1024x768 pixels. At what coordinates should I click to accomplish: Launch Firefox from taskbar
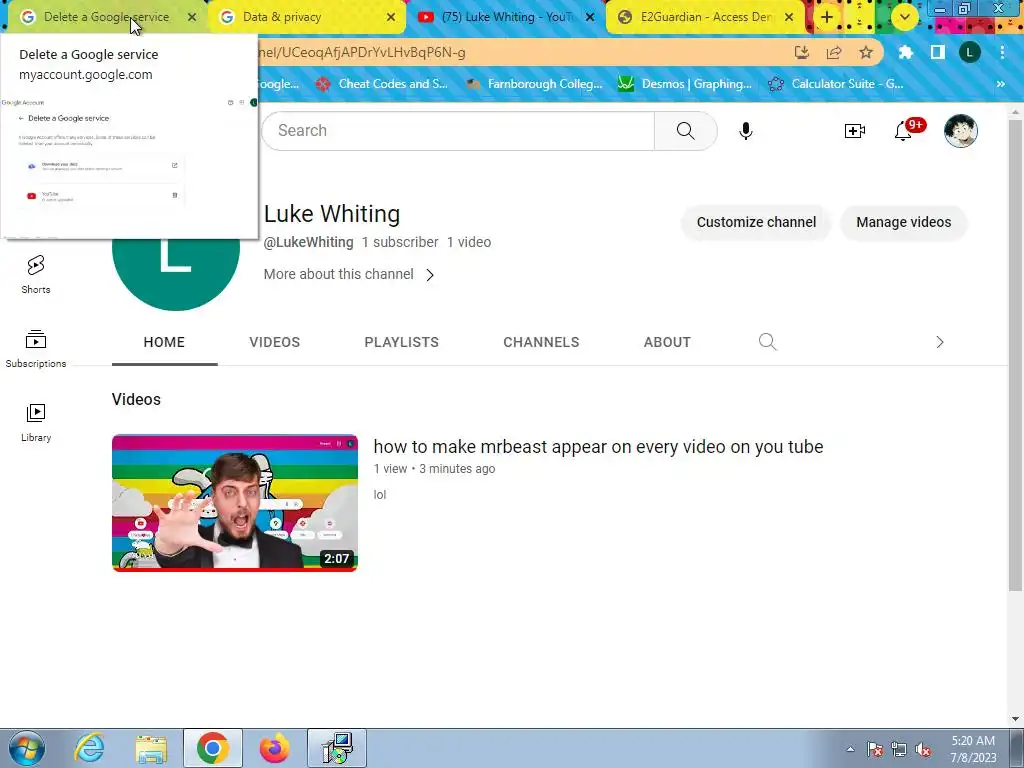tap(274, 748)
